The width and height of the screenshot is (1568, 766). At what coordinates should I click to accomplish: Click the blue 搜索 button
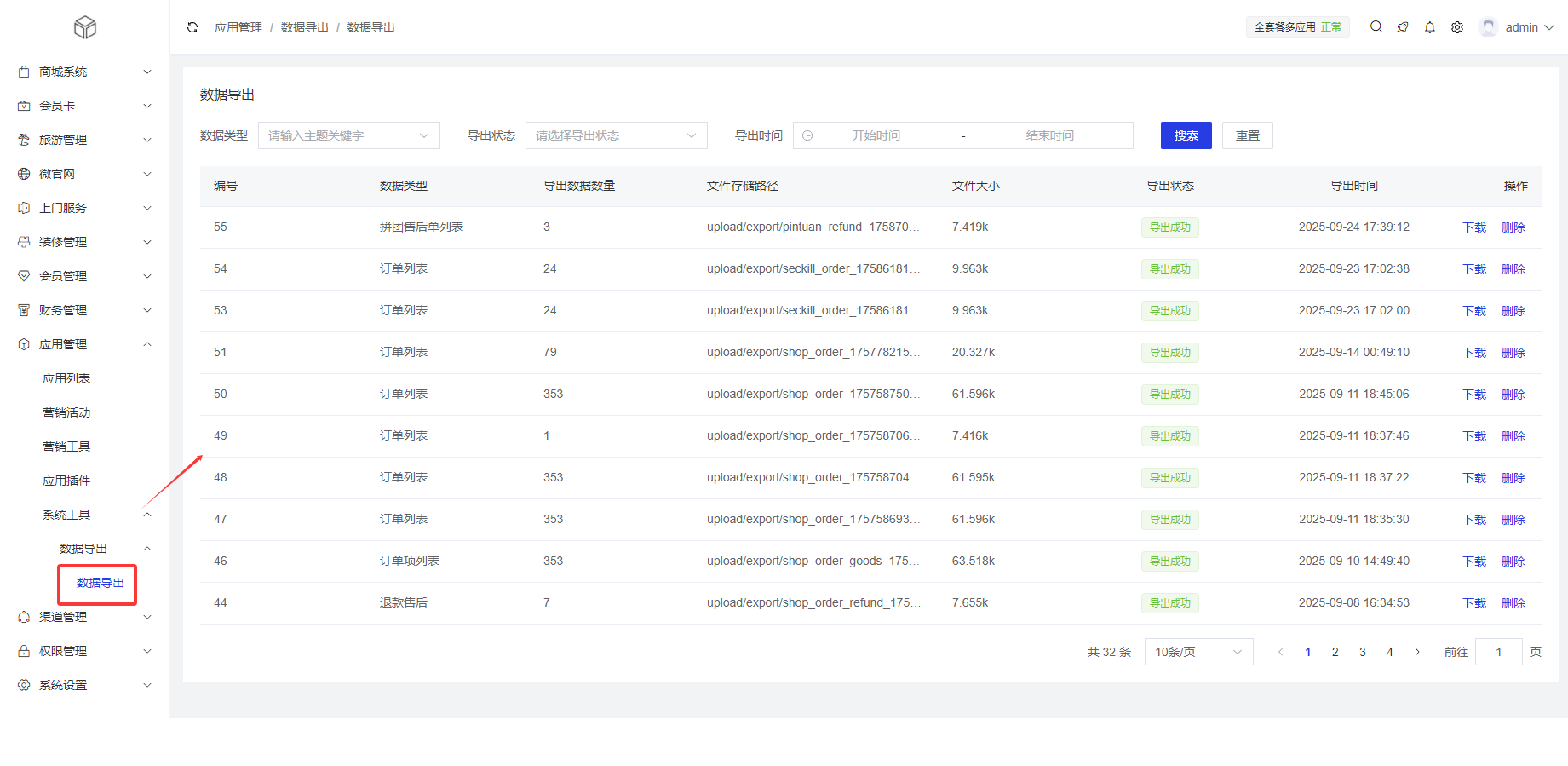tap(1186, 135)
